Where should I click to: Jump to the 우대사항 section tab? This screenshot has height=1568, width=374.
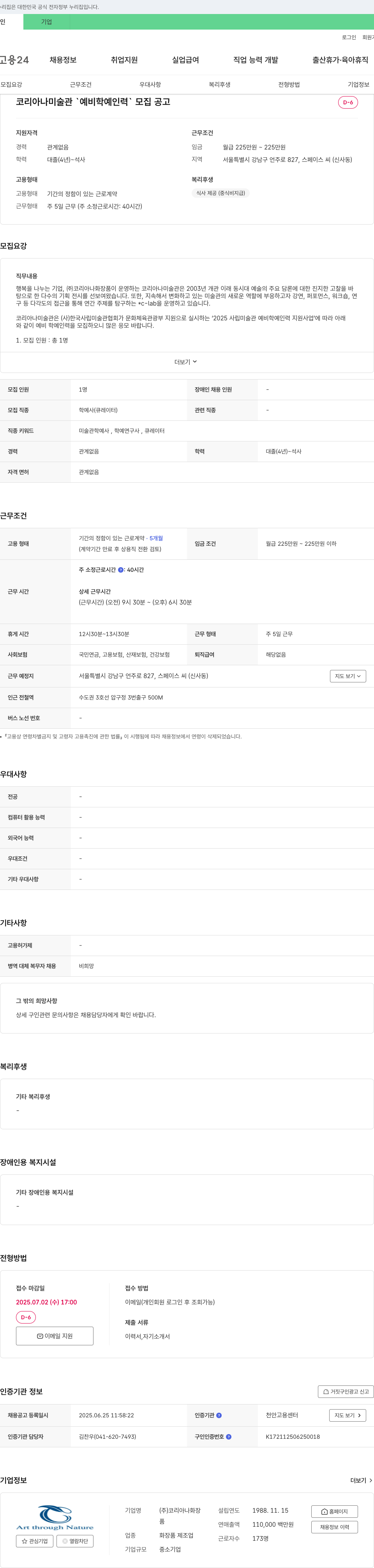click(x=150, y=84)
